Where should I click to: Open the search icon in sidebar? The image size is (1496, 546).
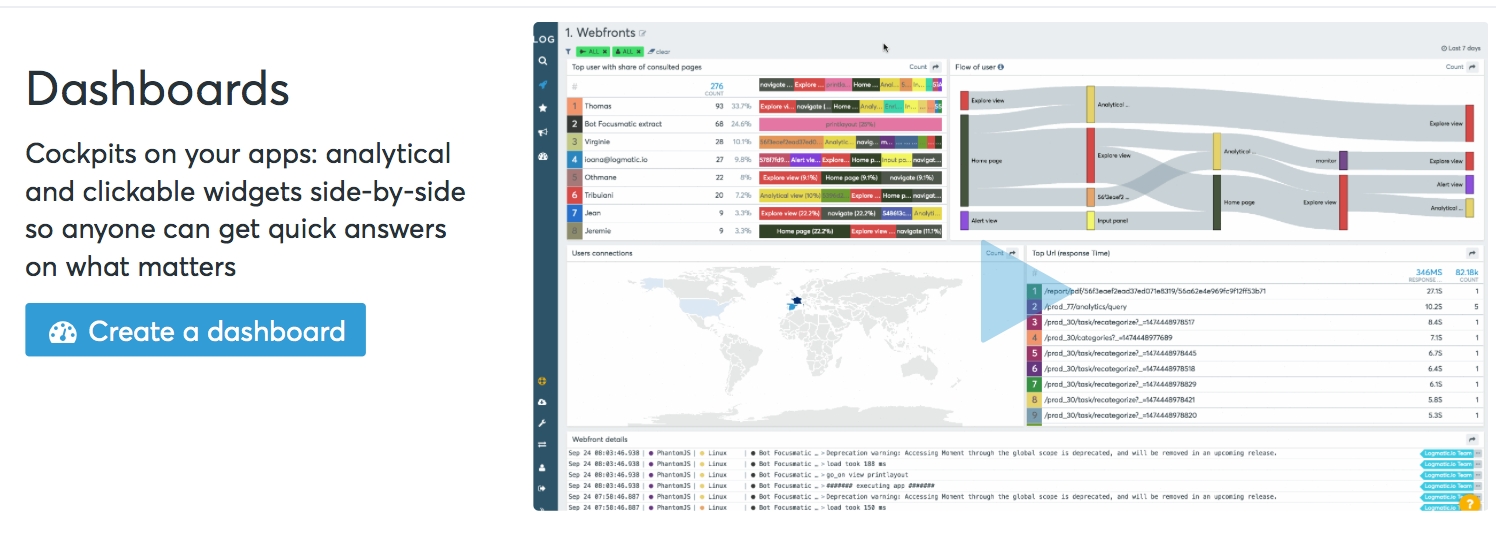(x=543, y=61)
